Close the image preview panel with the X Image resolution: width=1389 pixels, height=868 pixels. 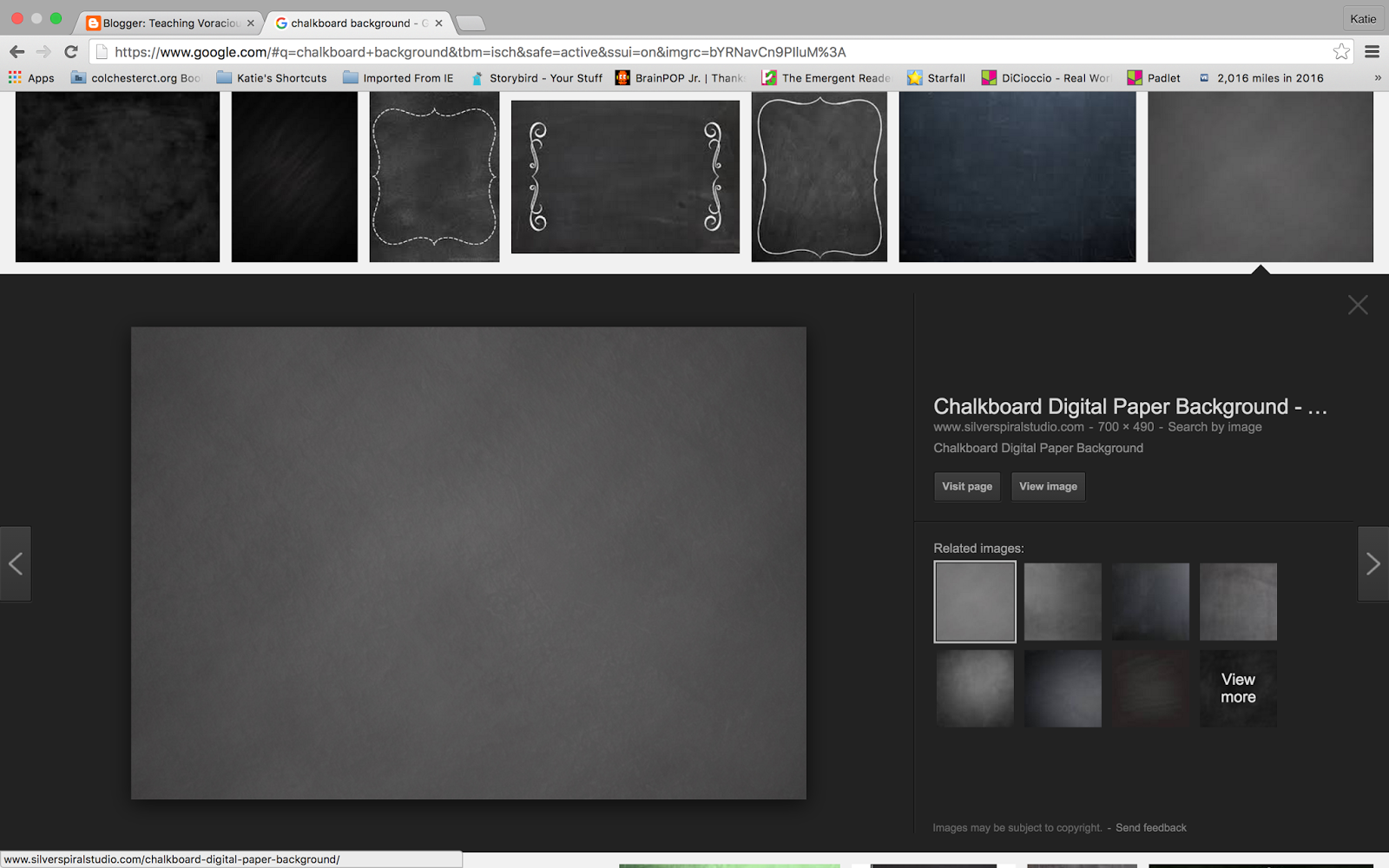1358,305
